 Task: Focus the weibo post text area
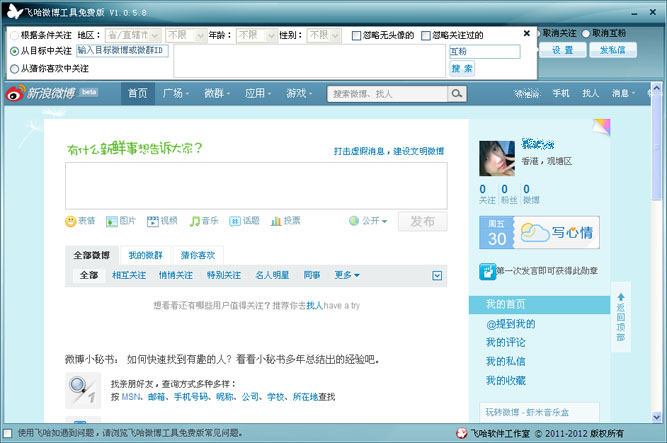(256, 186)
